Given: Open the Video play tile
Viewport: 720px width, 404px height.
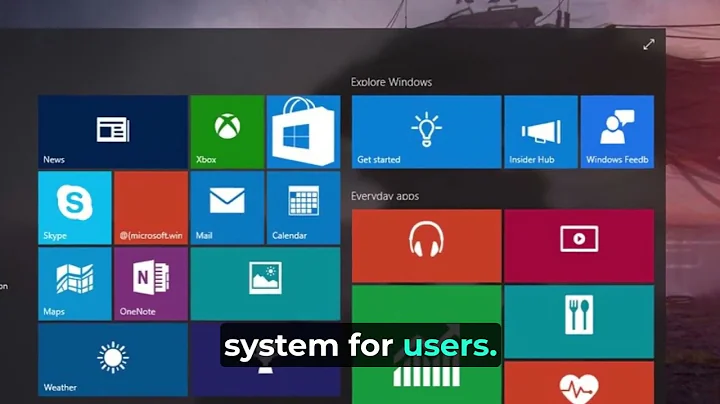Looking at the screenshot, I should 579,246.
